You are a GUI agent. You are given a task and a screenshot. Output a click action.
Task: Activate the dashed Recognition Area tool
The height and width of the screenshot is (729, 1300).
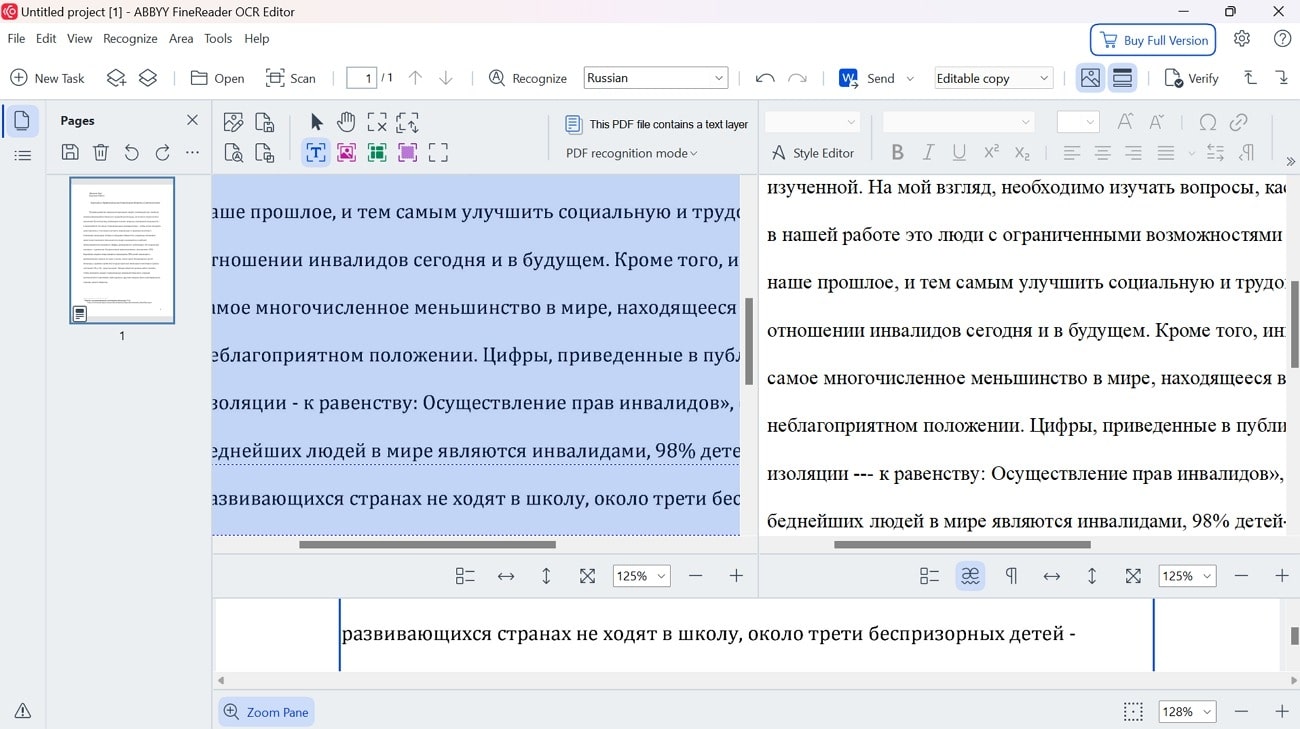point(438,153)
